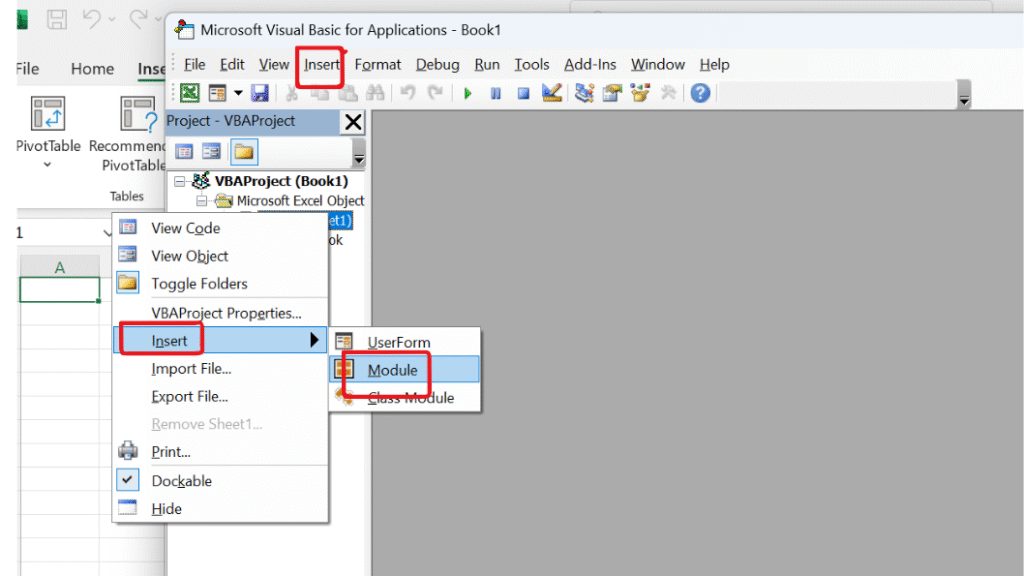
Task: Open the Insert menu in VBA editor
Action: click(321, 65)
